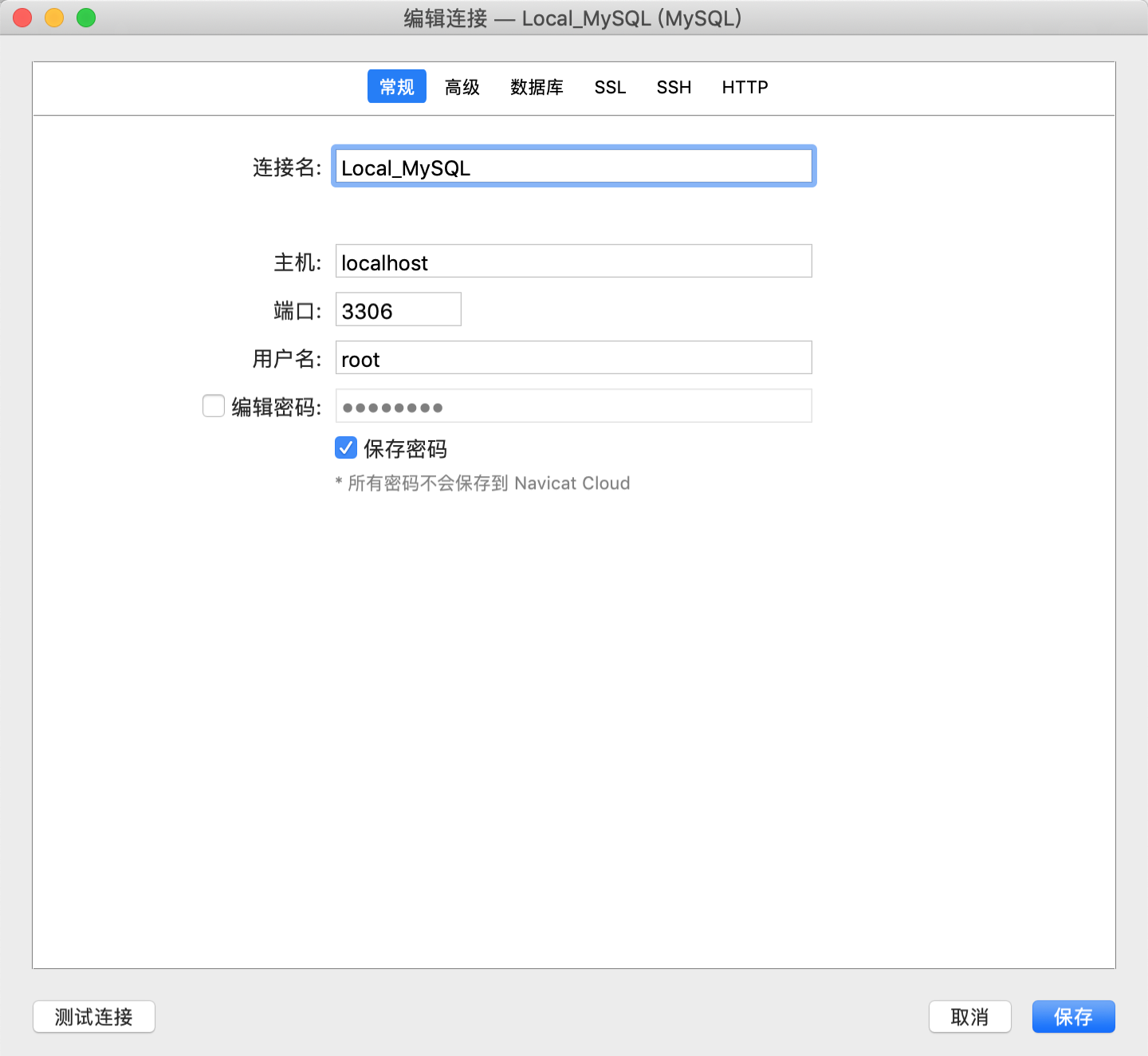This screenshot has height=1056, width=1148.
Task: Switch to the SSH tab
Action: point(674,87)
